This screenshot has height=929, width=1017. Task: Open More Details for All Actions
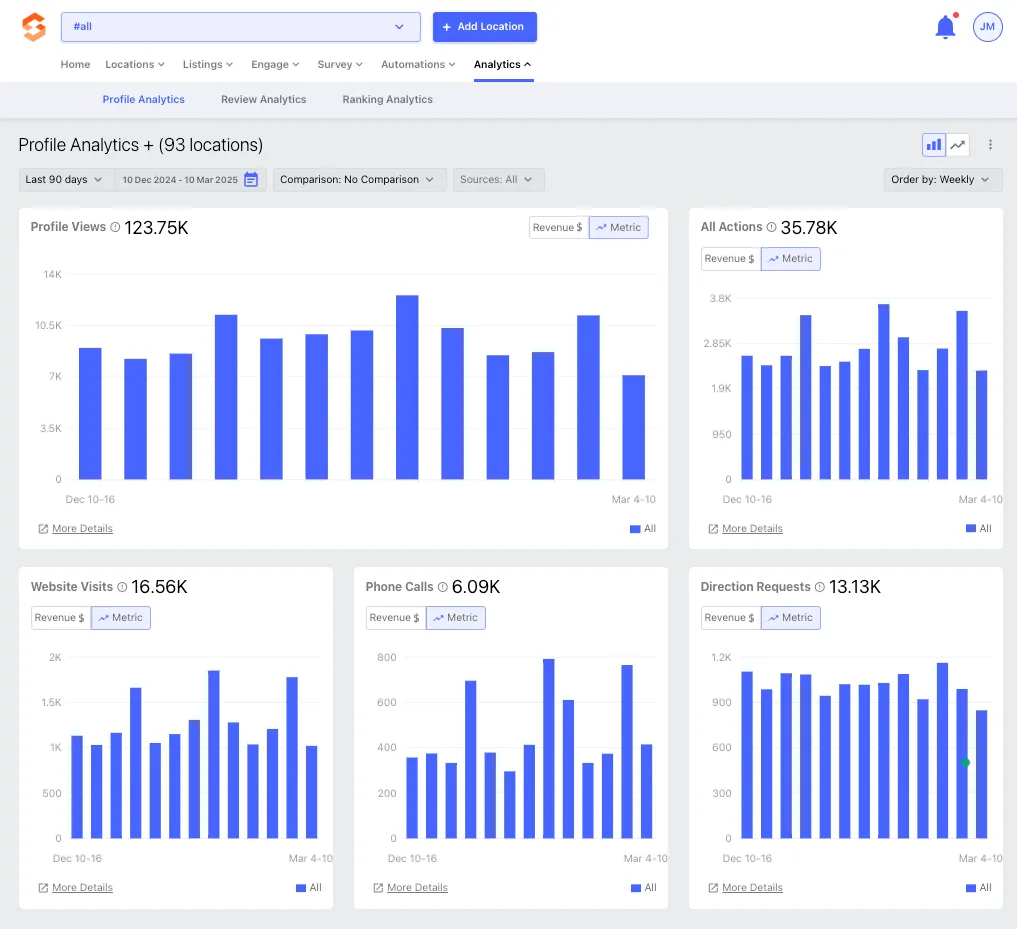752,529
